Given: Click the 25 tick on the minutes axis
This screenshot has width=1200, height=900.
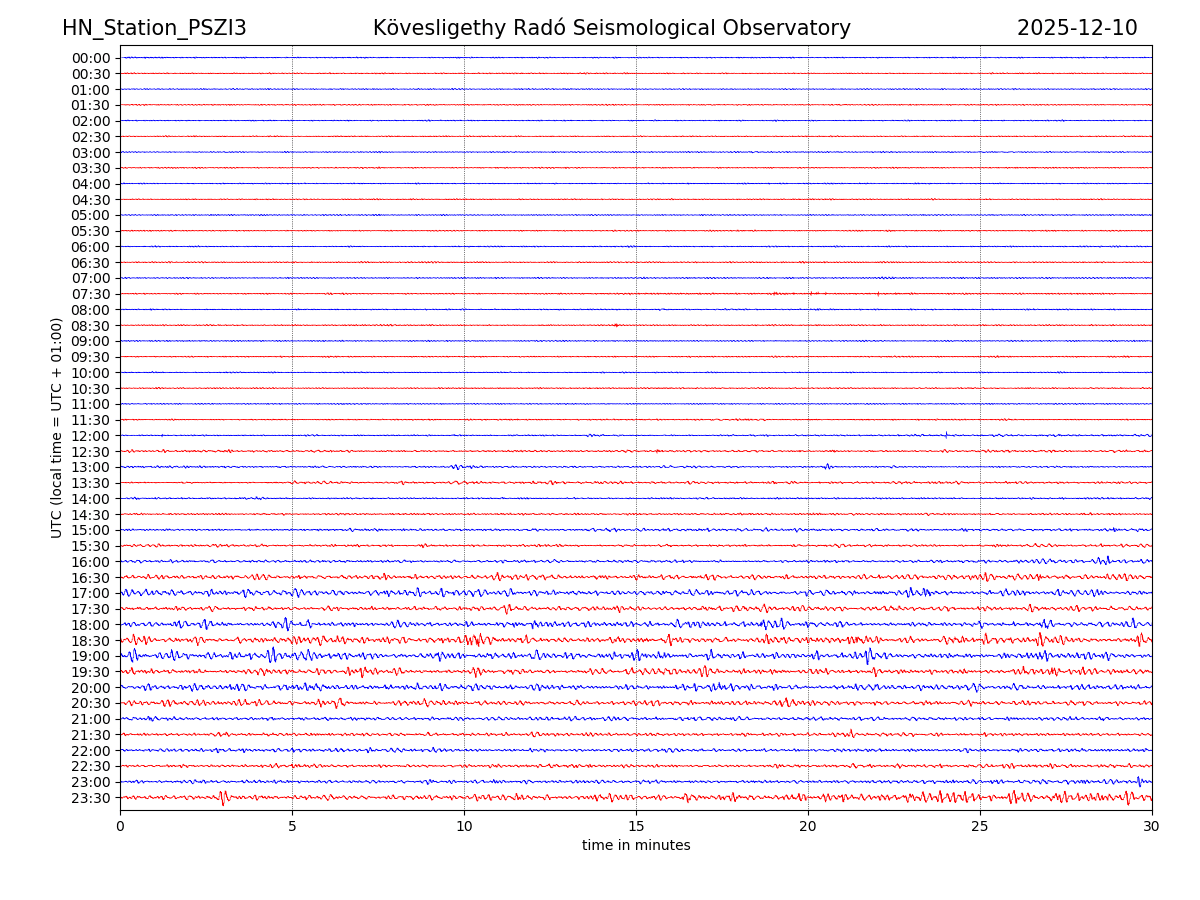Looking at the screenshot, I should [x=980, y=826].
